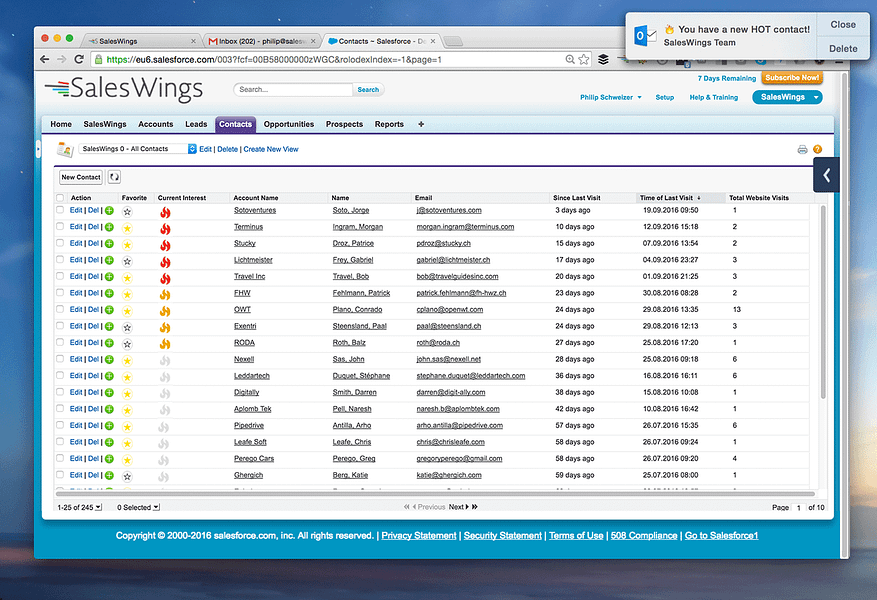Bookmark the page with star icon
This screenshot has width=877, height=600.
click(x=583, y=59)
